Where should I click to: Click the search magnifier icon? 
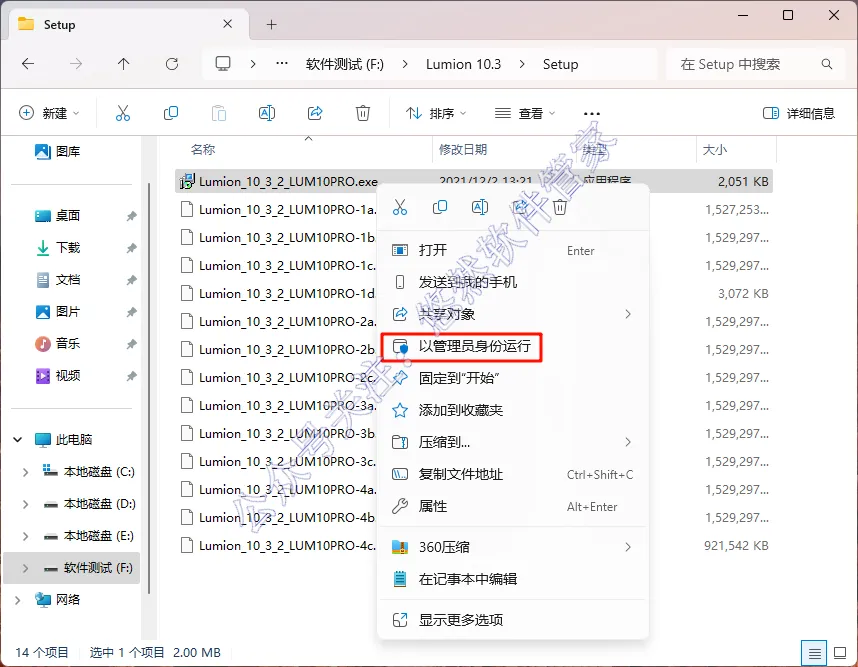[x=827, y=64]
